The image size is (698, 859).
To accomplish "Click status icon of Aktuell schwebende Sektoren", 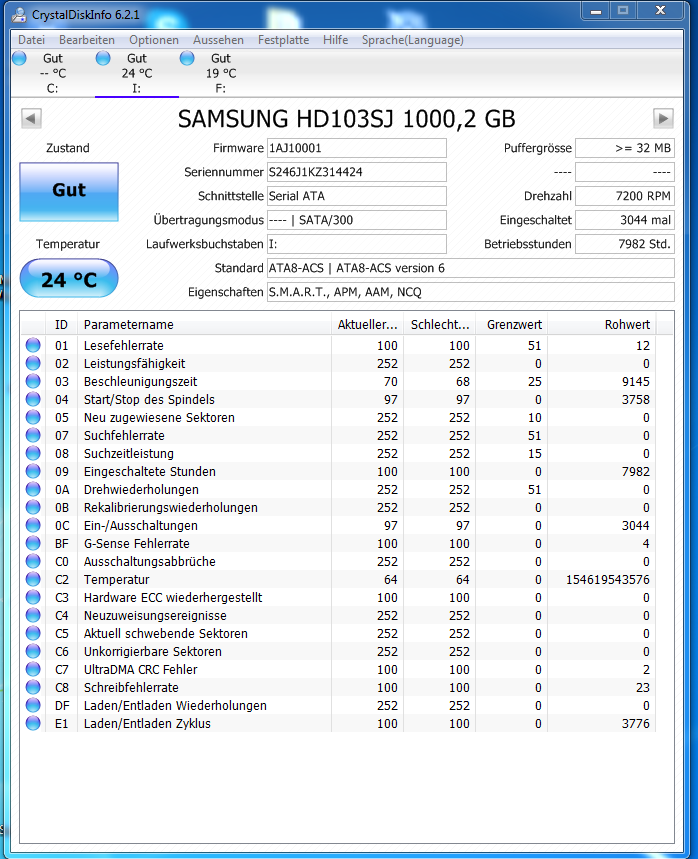I will 33,633.
